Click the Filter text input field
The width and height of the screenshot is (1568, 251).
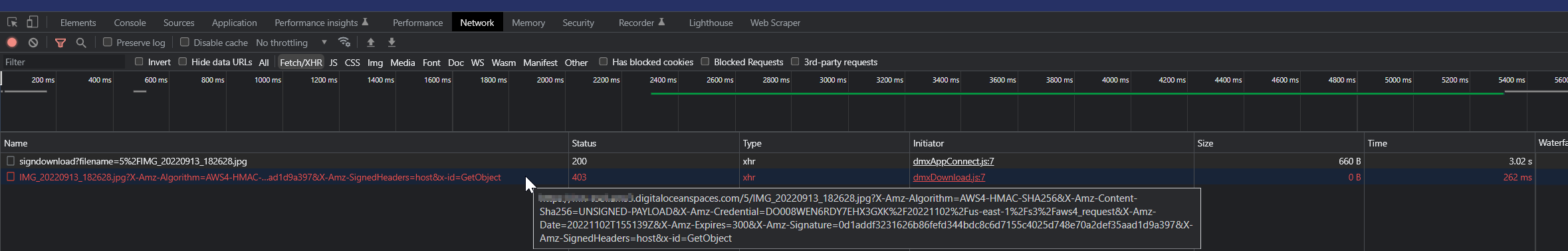[63, 62]
